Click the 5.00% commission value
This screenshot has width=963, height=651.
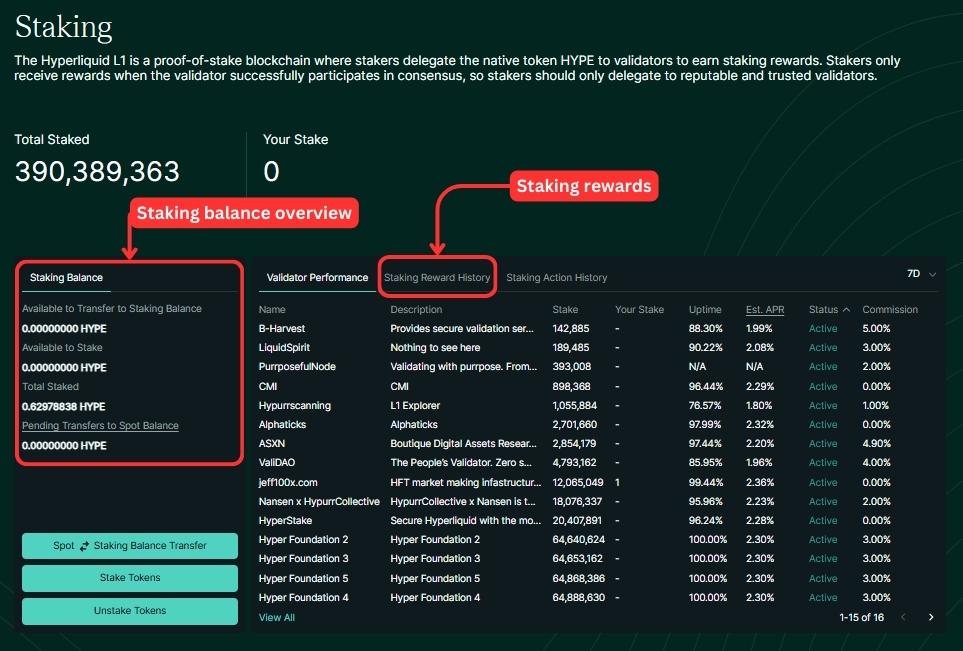876,329
